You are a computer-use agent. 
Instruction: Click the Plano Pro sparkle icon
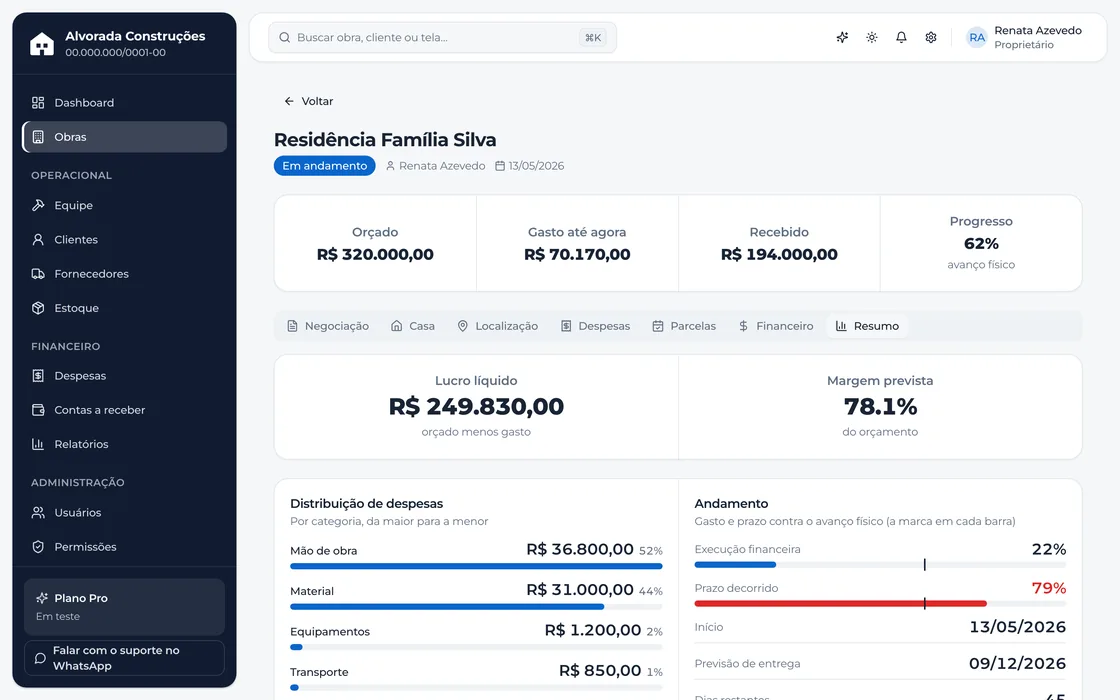coord(42,598)
